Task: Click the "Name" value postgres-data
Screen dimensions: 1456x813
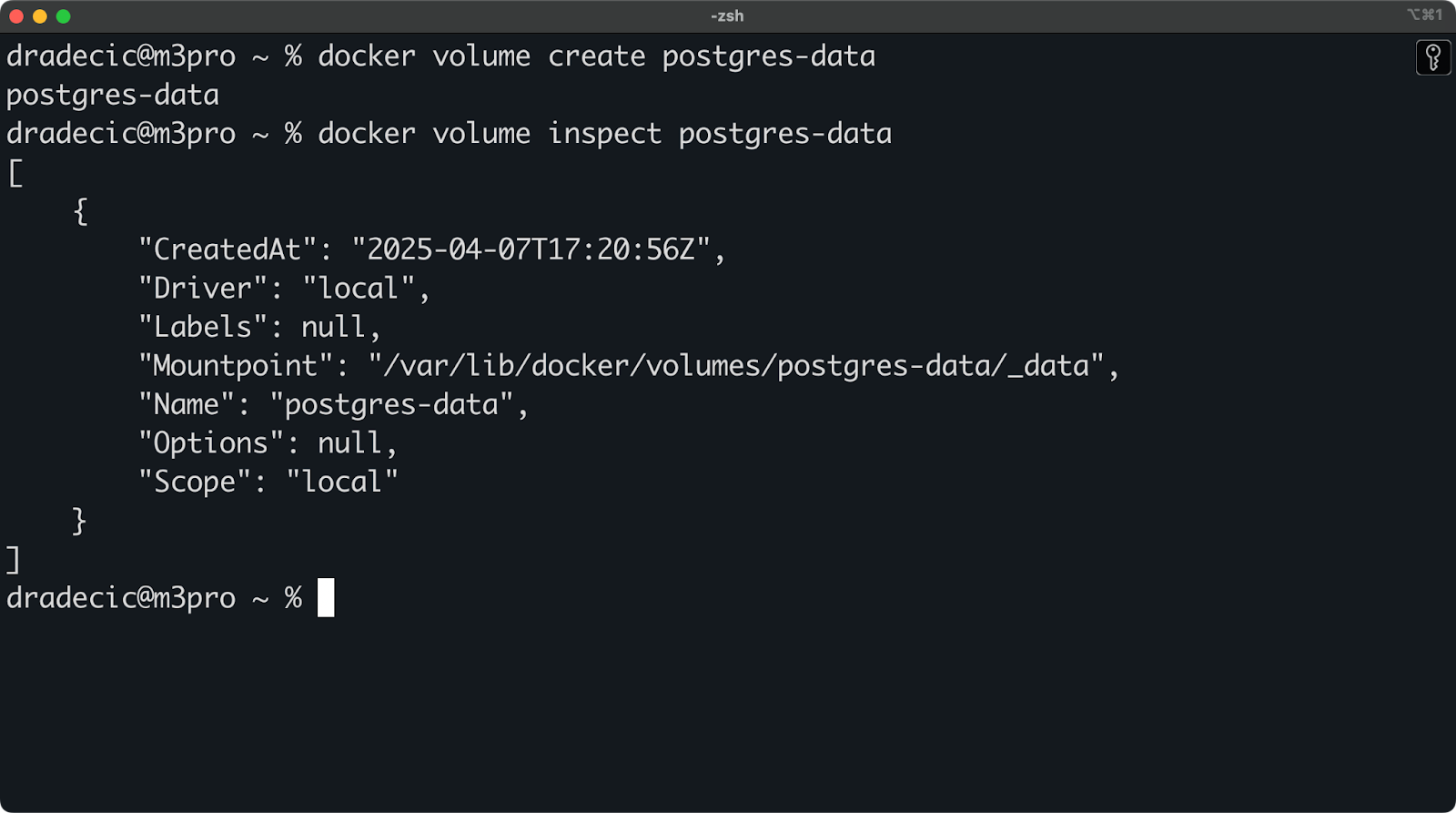Action: pos(392,404)
